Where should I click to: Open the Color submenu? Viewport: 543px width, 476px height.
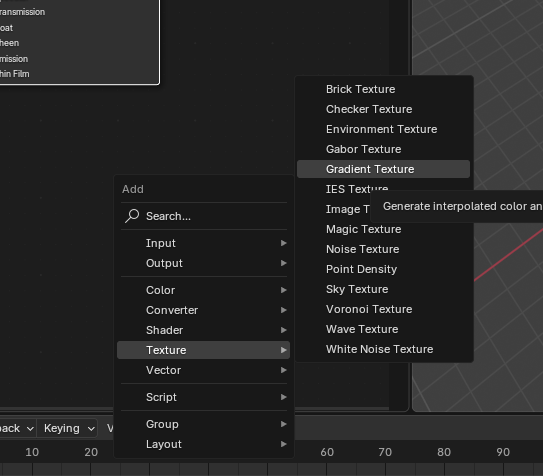coord(204,290)
